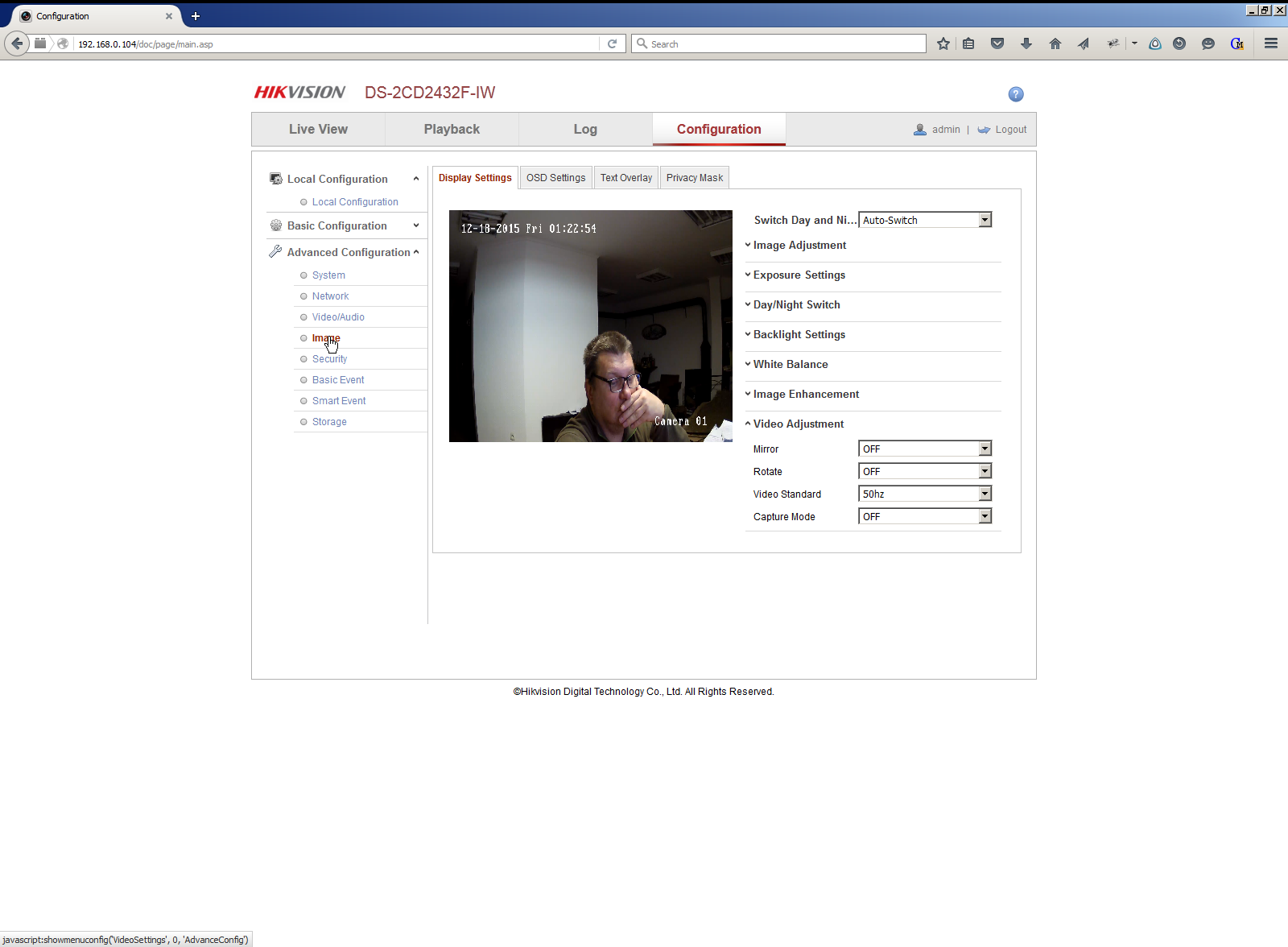Open Smart Event settings link
This screenshot has width=1288, height=947.
tap(339, 401)
